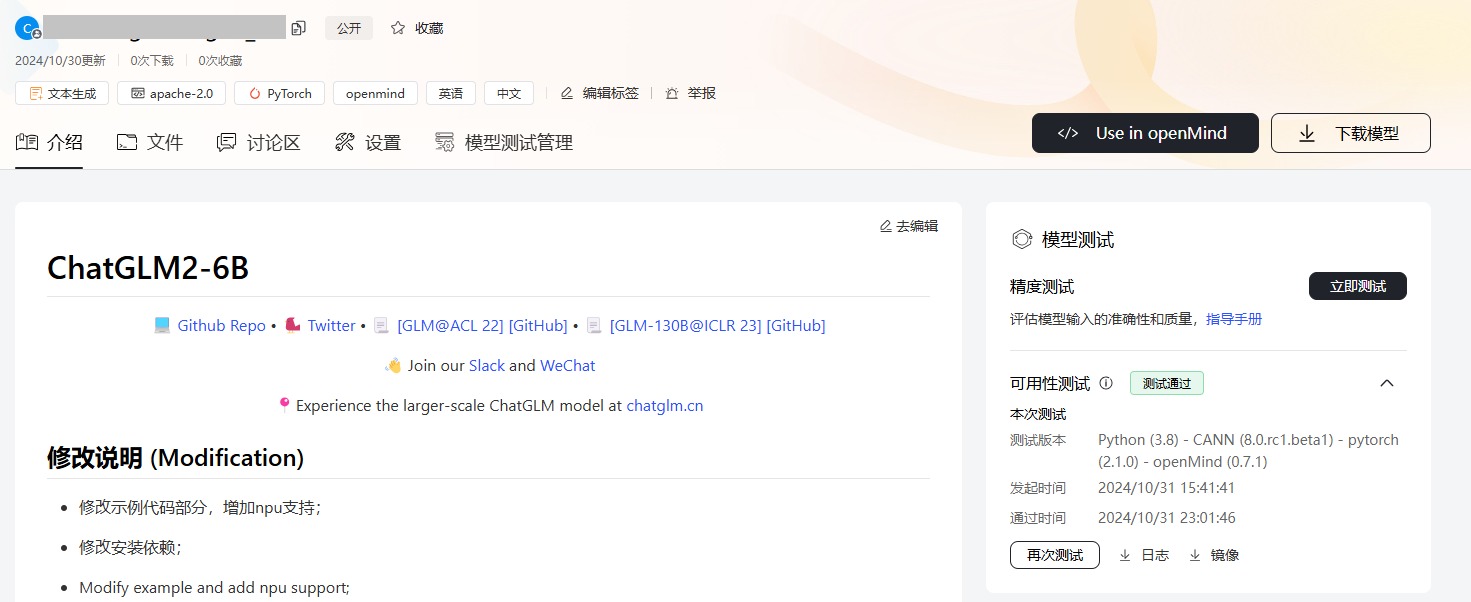Select the PyTorch tag
Image resolution: width=1471 pixels, height=602 pixels.
[280, 93]
